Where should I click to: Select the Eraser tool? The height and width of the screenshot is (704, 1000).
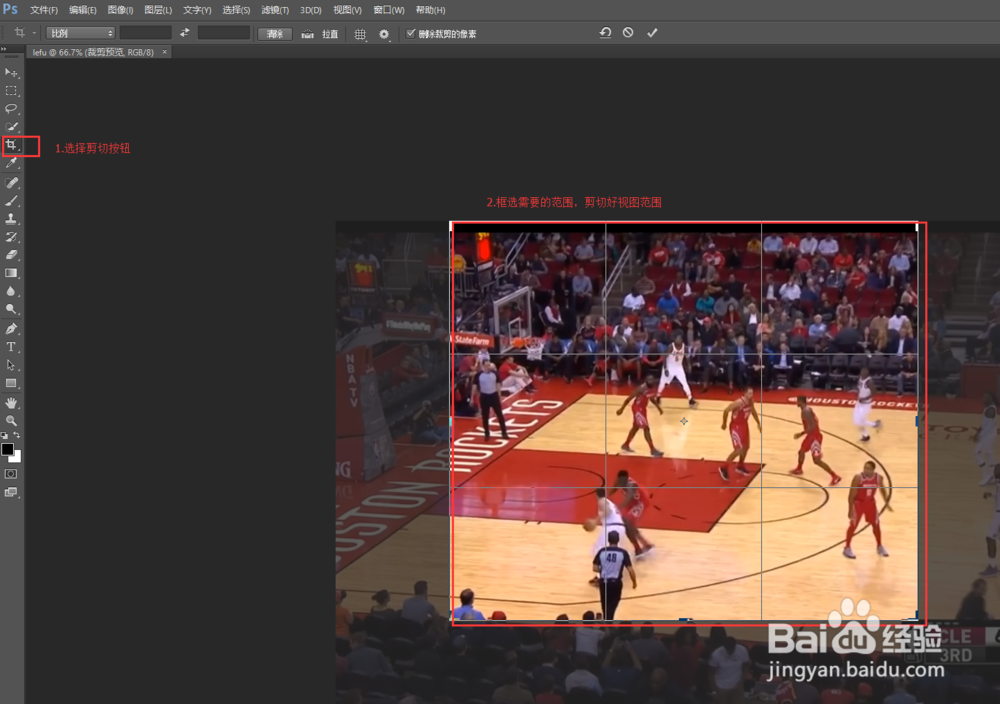pos(11,254)
